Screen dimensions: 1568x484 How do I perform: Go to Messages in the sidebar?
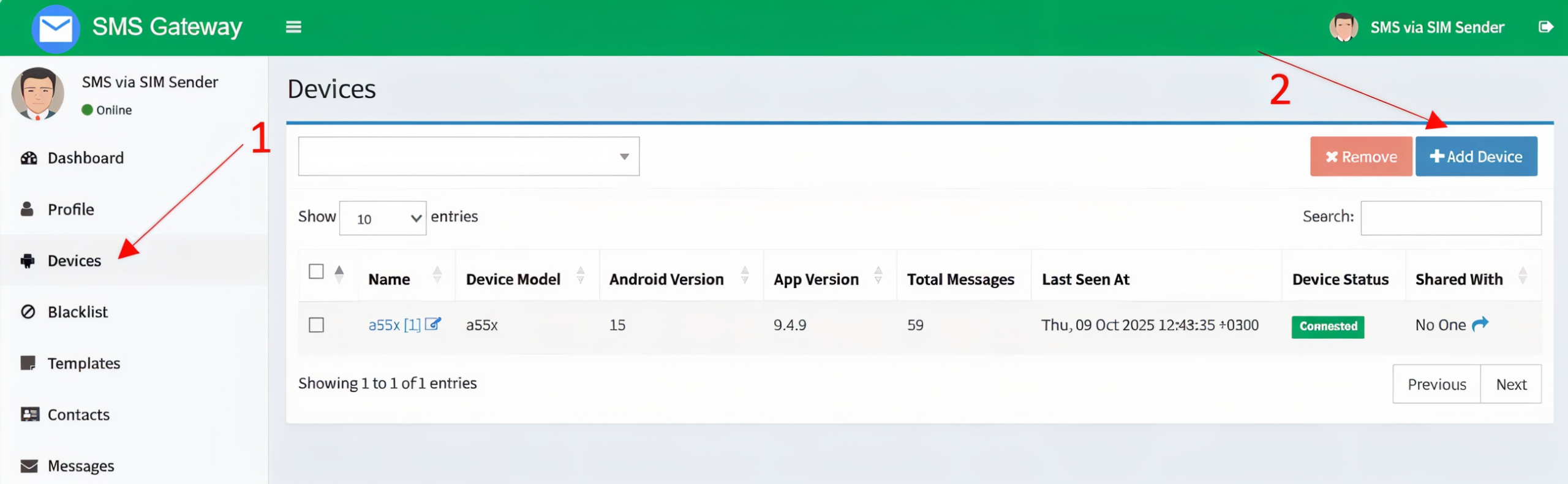pos(81,466)
